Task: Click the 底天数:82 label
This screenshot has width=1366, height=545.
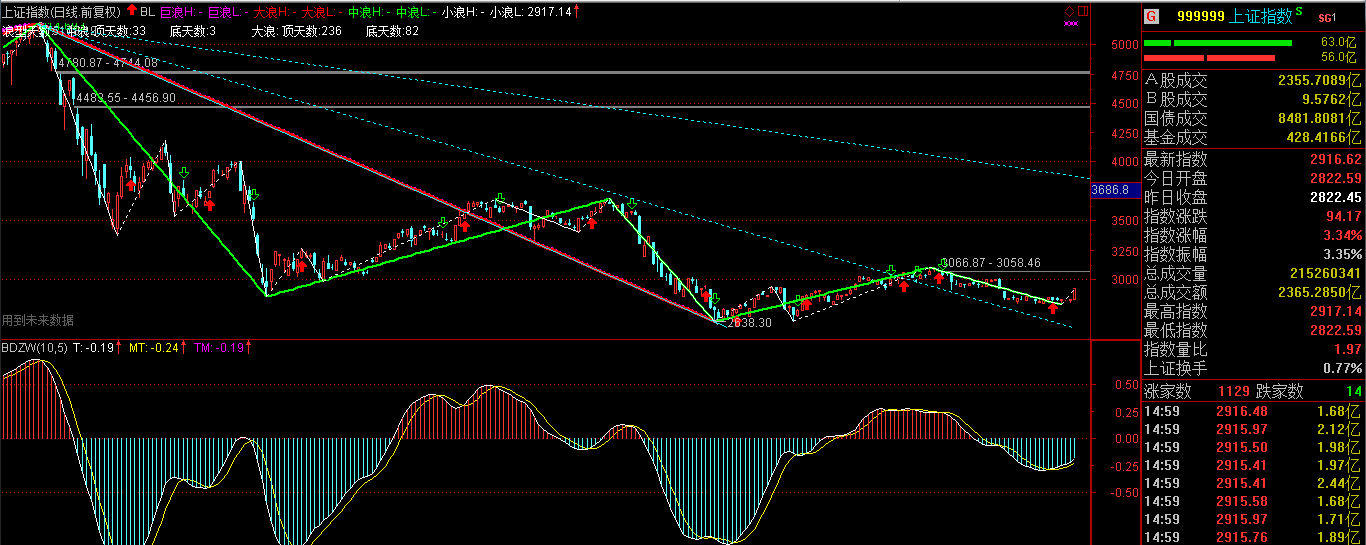Action: [x=392, y=31]
